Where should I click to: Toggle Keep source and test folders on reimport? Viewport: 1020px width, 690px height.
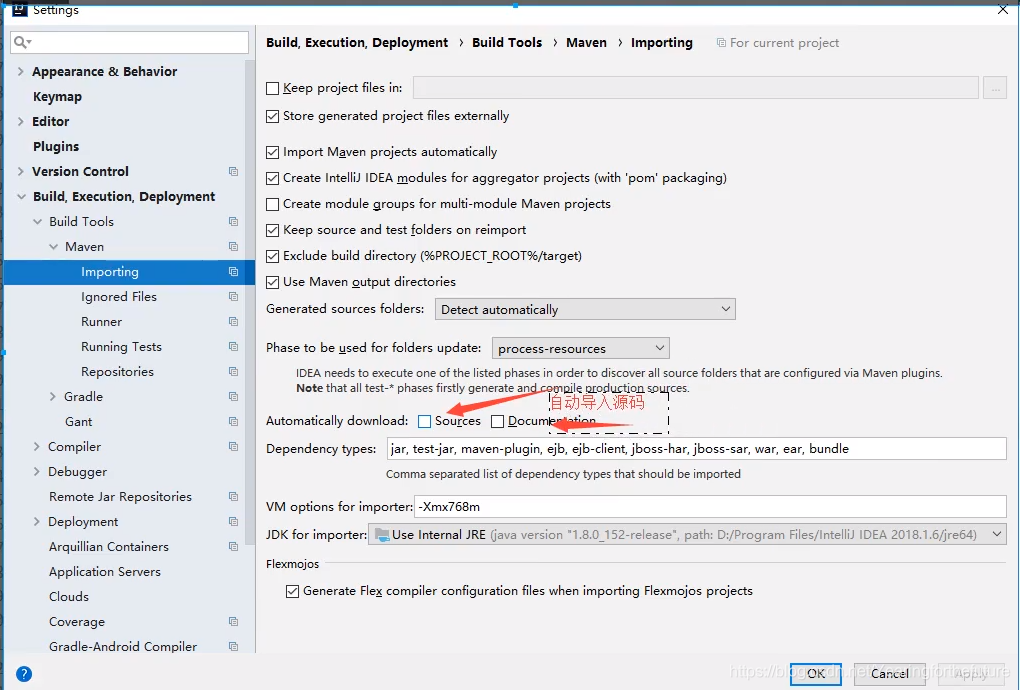tap(273, 230)
